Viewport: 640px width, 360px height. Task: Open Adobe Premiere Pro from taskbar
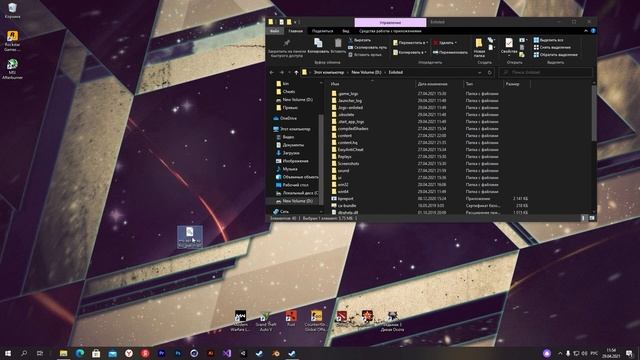161,353
